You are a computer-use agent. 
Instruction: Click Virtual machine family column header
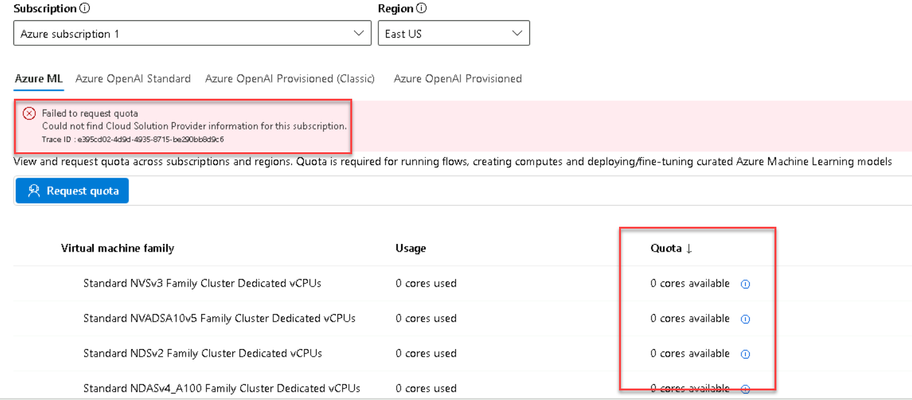pos(117,248)
